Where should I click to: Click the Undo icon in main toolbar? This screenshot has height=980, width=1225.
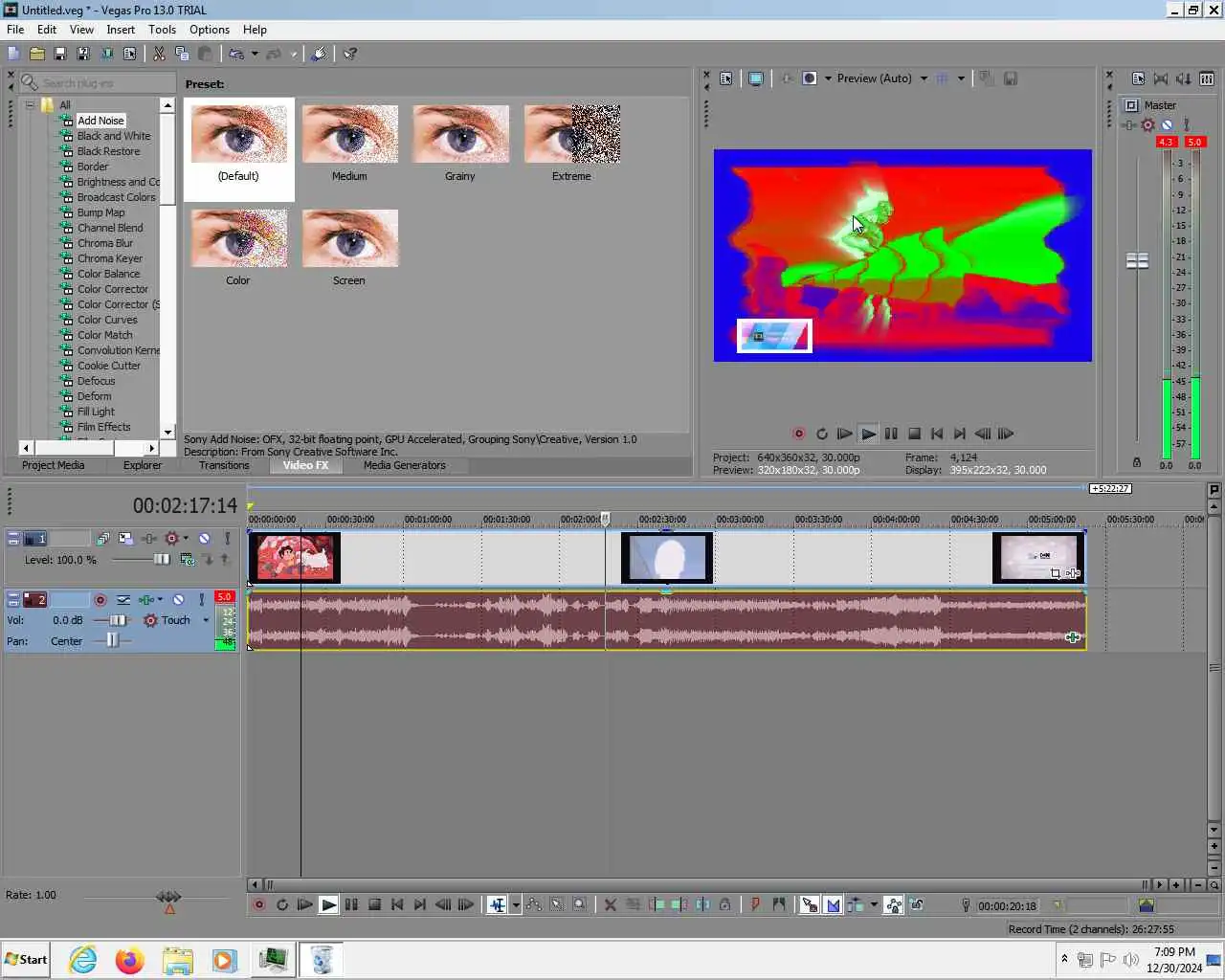(236, 54)
